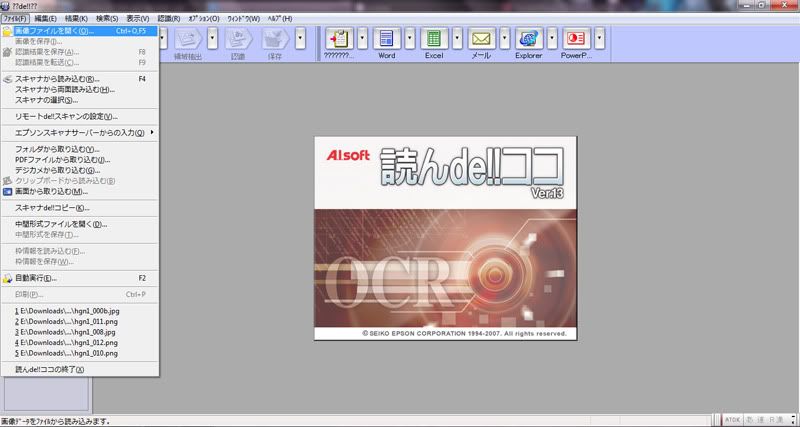Open the 表示(V) menu bar item
Image resolution: width=800 pixels, height=427 pixels.
click(138, 18)
